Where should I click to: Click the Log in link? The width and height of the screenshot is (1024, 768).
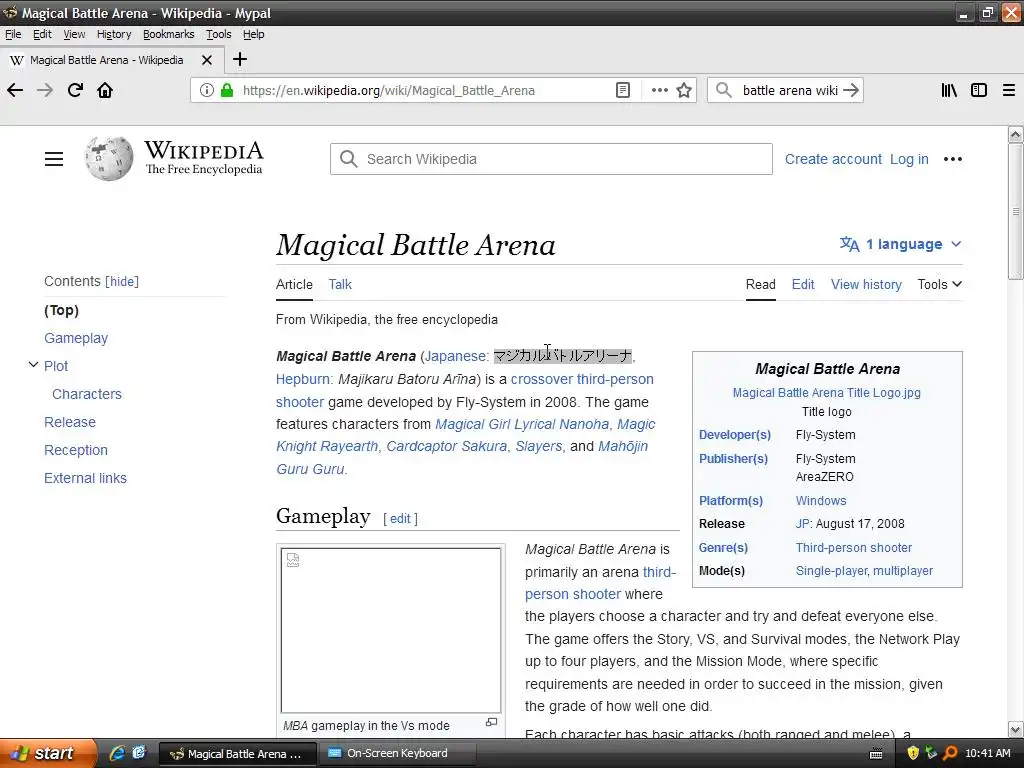pyautogui.click(x=909, y=159)
